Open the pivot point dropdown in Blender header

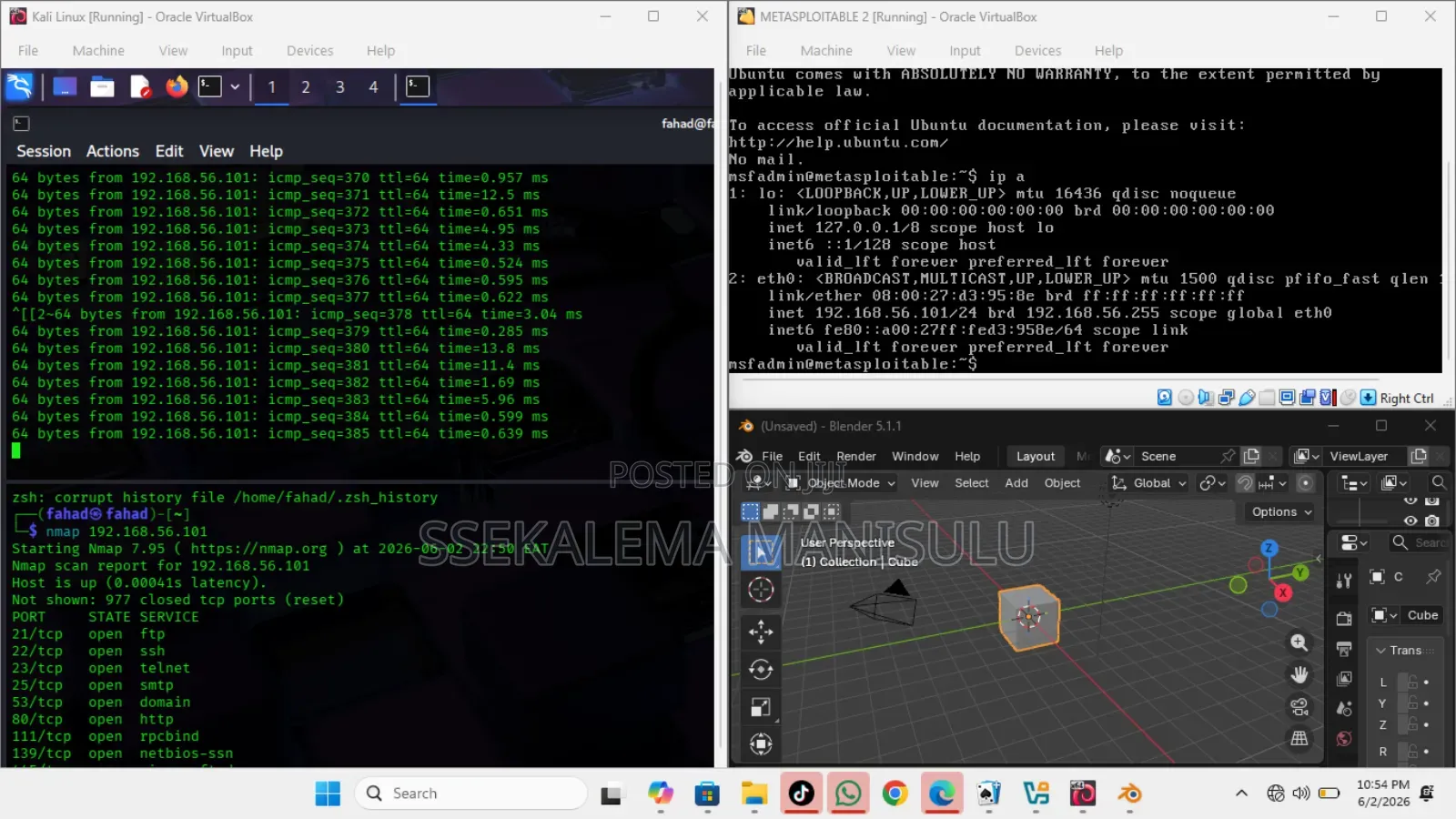tap(1212, 483)
